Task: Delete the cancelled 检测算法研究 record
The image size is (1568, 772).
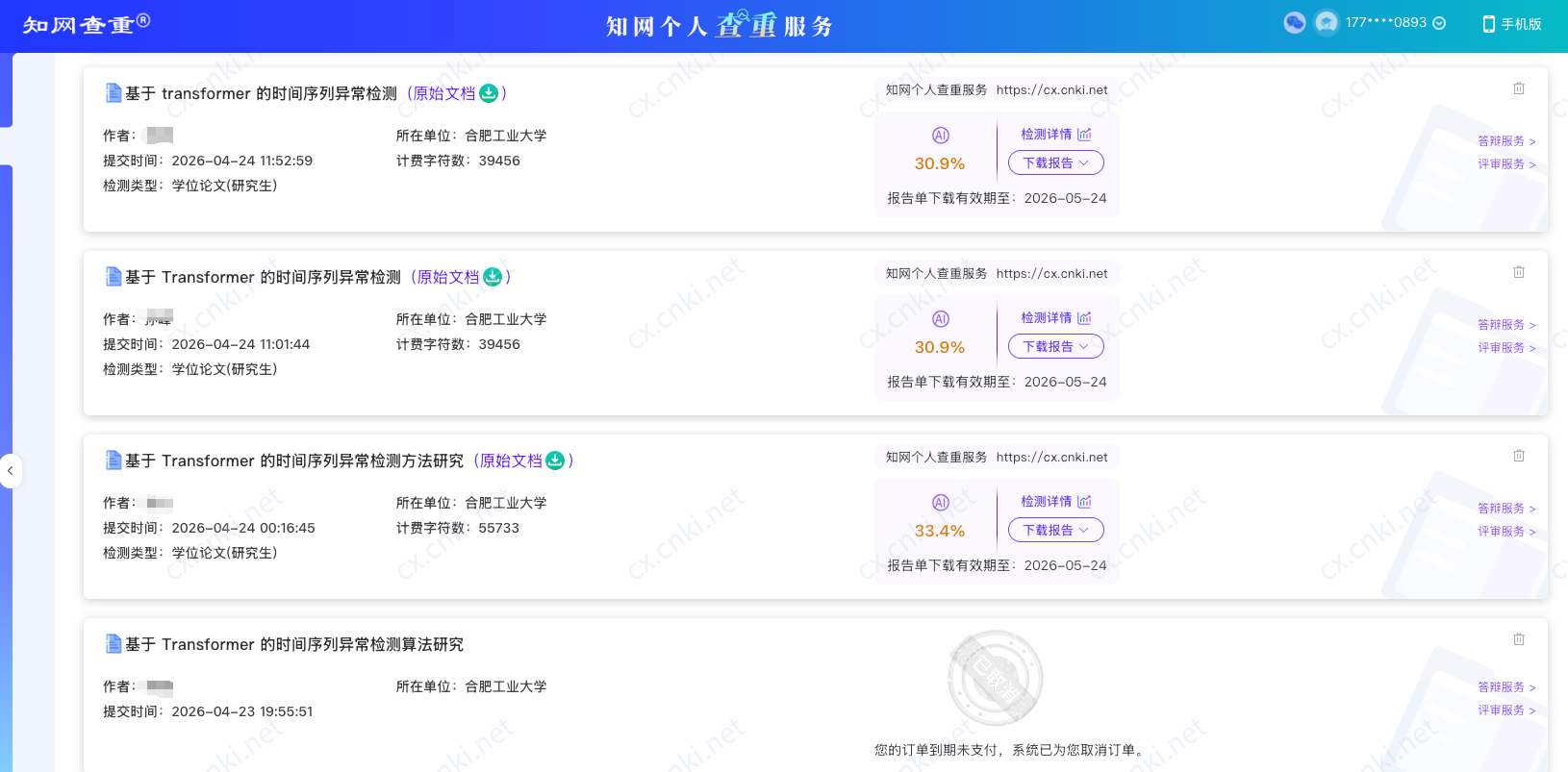Action: (1519, 639)
